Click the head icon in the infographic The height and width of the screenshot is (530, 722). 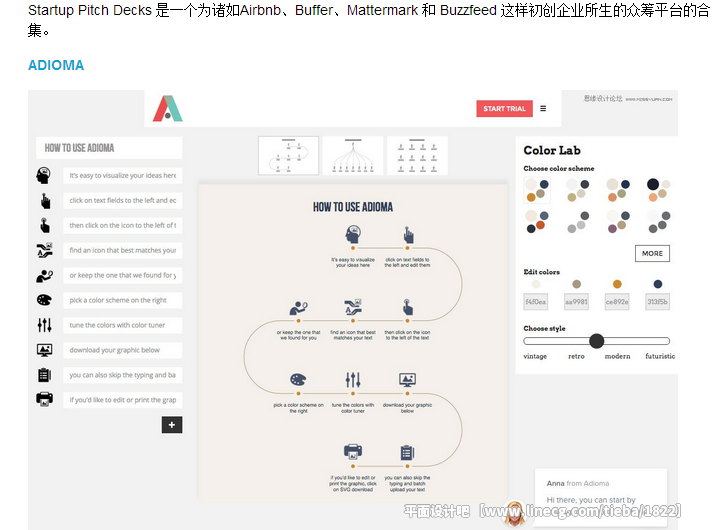coord(353,234)
